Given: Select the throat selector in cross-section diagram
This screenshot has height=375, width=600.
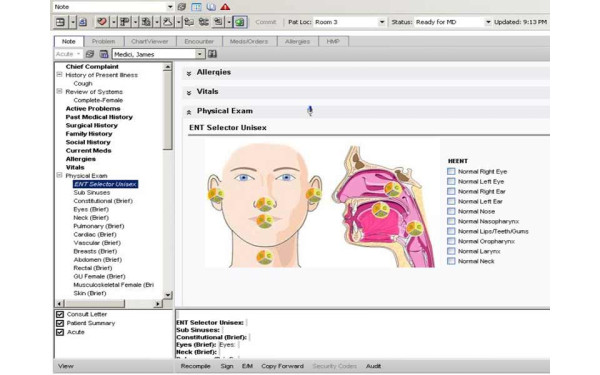Looking at the screenshot, I should coord(414,228).
